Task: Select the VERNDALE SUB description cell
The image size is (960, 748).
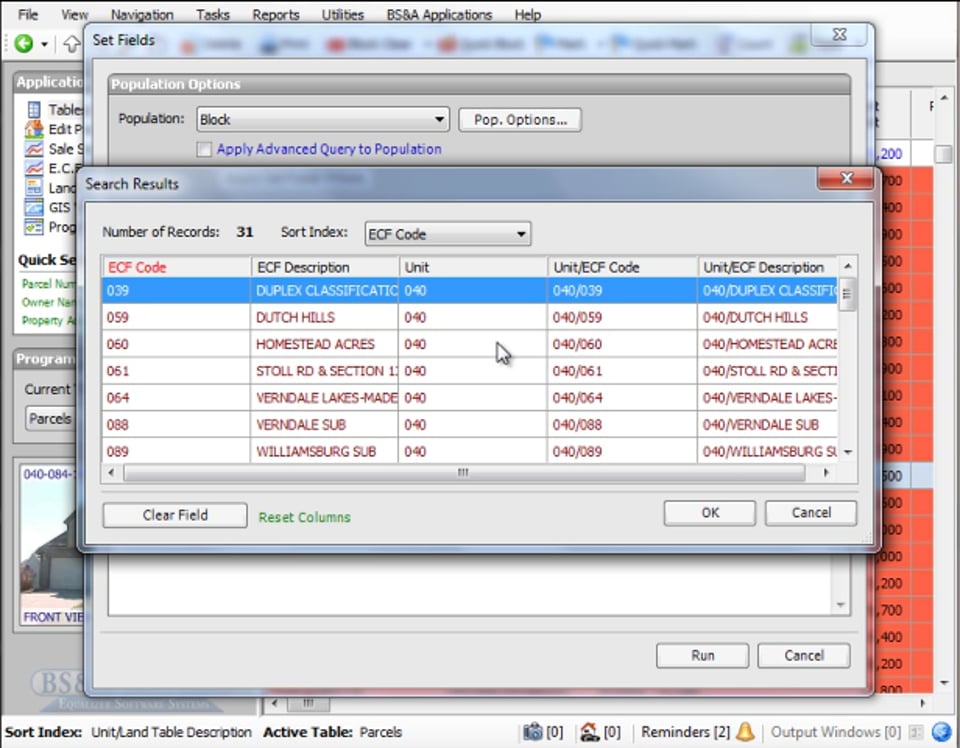Action: pos(324,425)
